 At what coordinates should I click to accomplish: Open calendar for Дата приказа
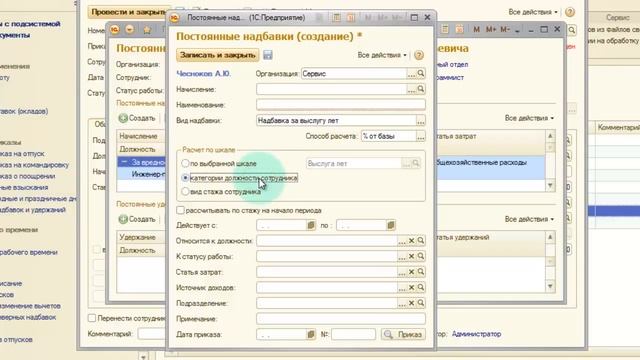311,334
